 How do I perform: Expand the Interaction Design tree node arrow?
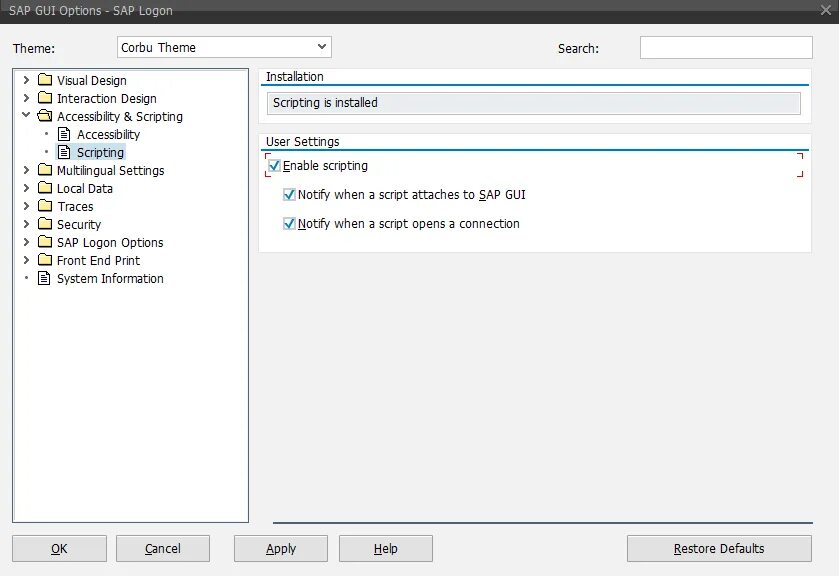pyautogui.click(x=26, y=98)
